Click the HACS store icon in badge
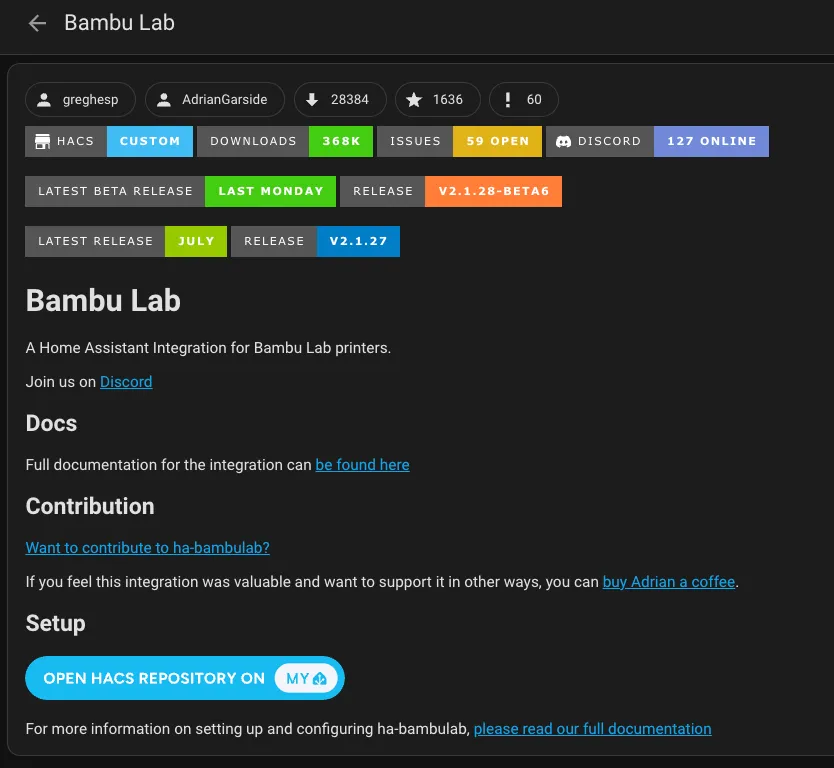 pos(42,141)
